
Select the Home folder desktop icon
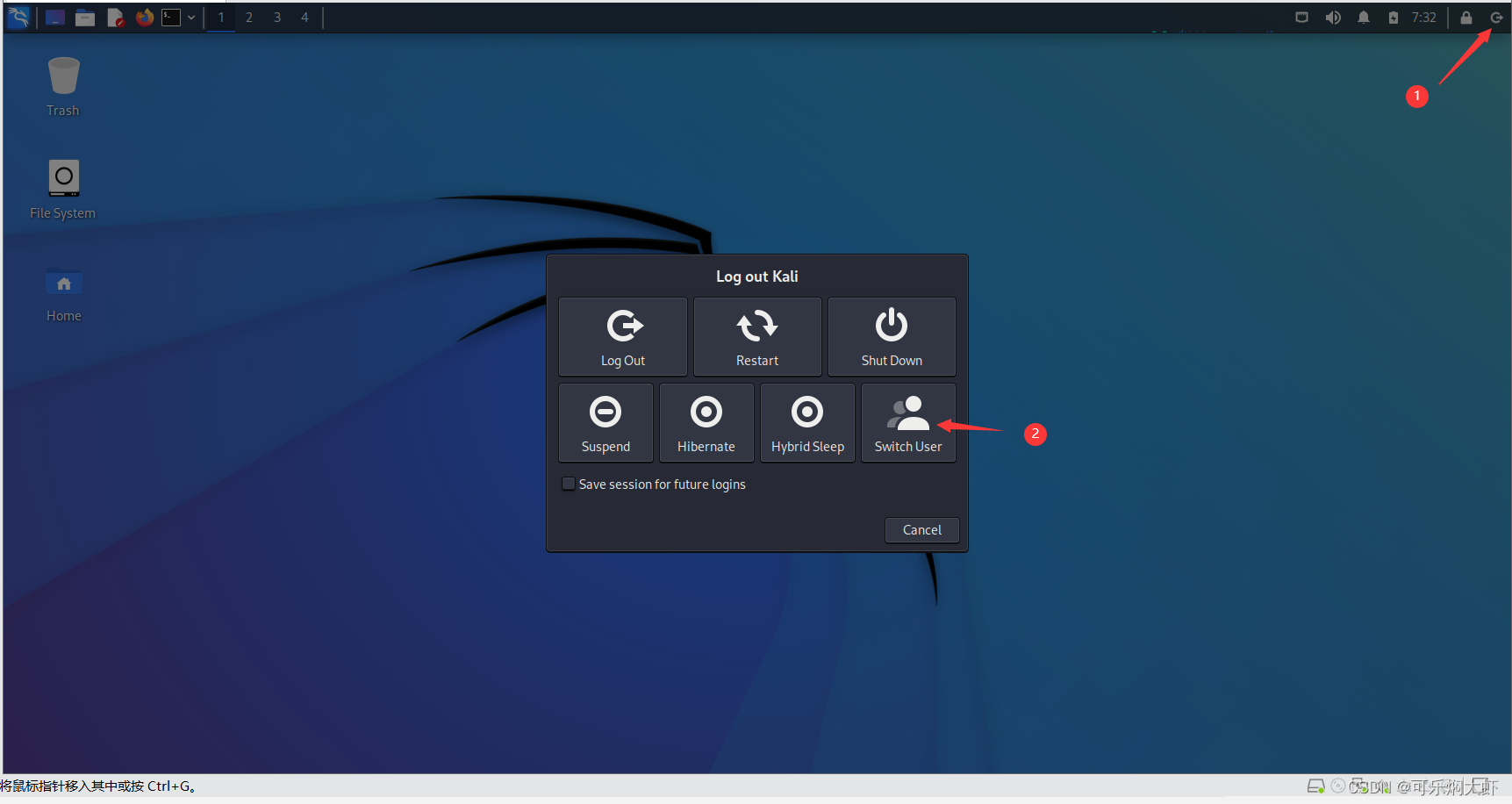tap(63, 296)
